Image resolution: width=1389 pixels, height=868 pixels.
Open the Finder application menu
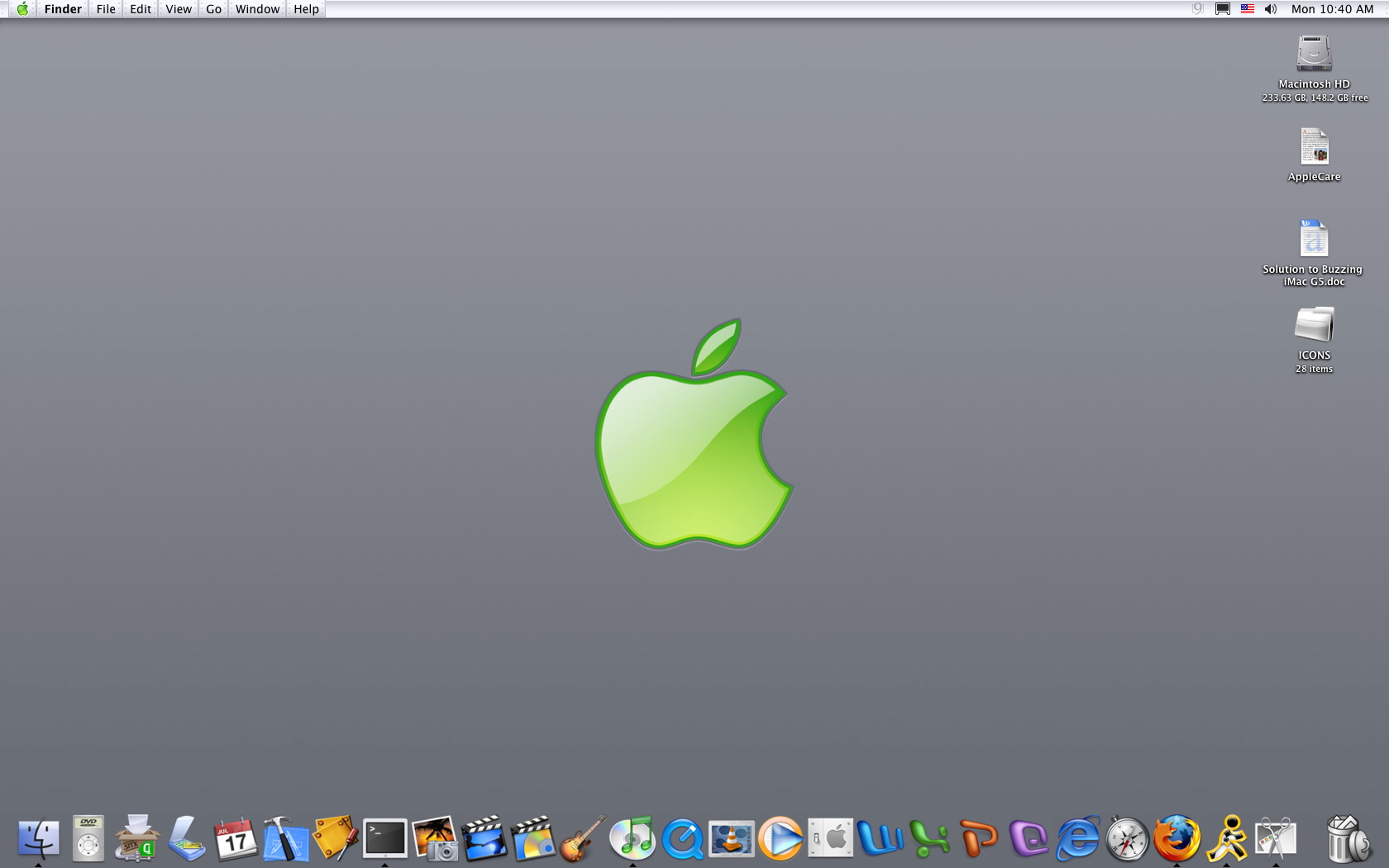pyautogui.click(x=63, y=9)
